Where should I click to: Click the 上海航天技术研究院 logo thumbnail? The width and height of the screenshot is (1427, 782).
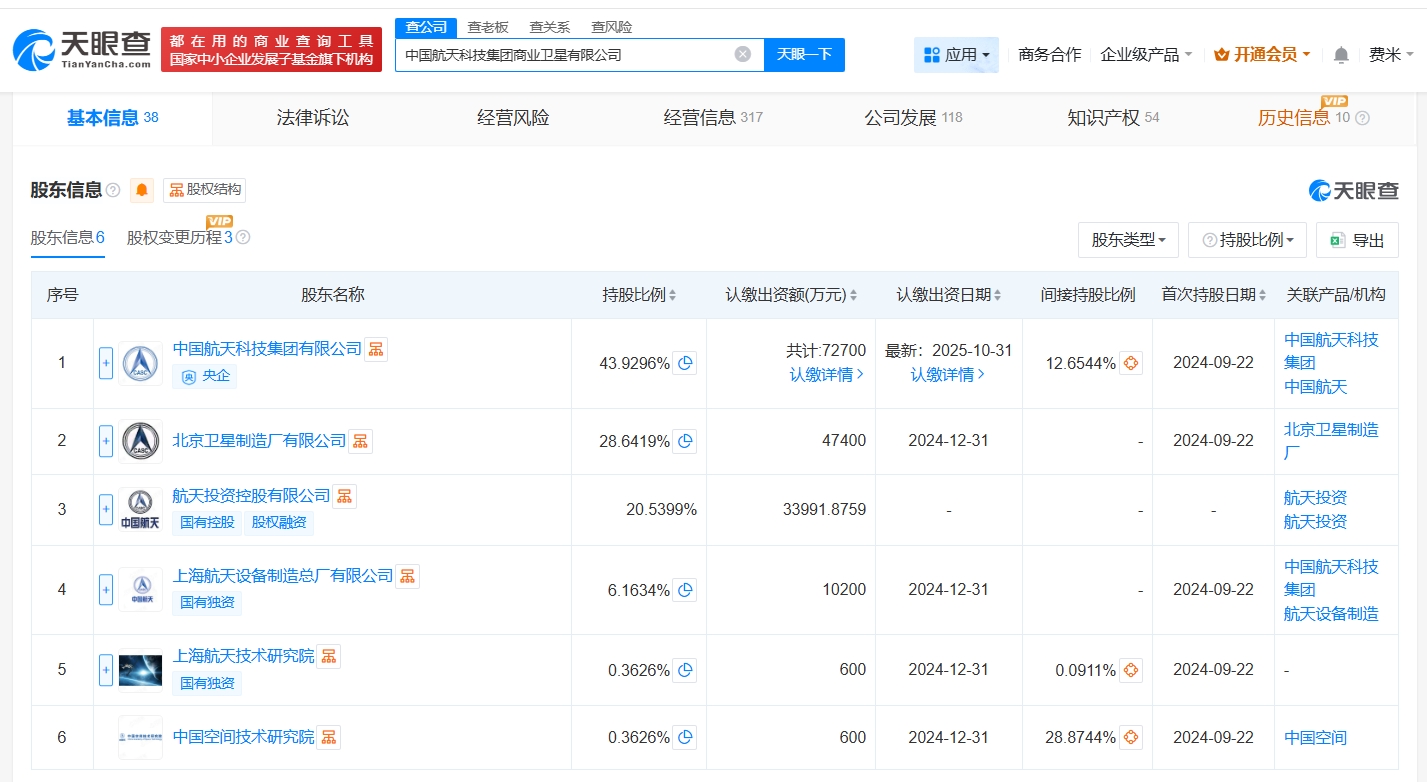pos(140,670)
